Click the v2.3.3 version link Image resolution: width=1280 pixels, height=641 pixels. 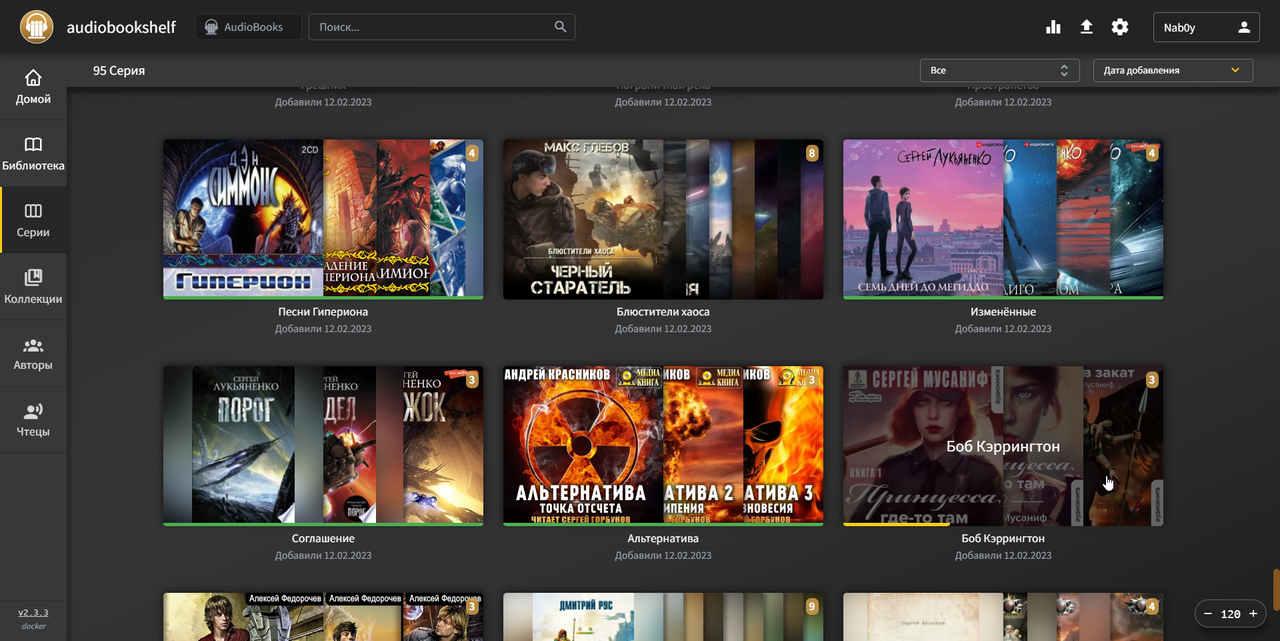pyautogui.click(x=33, y=613)
